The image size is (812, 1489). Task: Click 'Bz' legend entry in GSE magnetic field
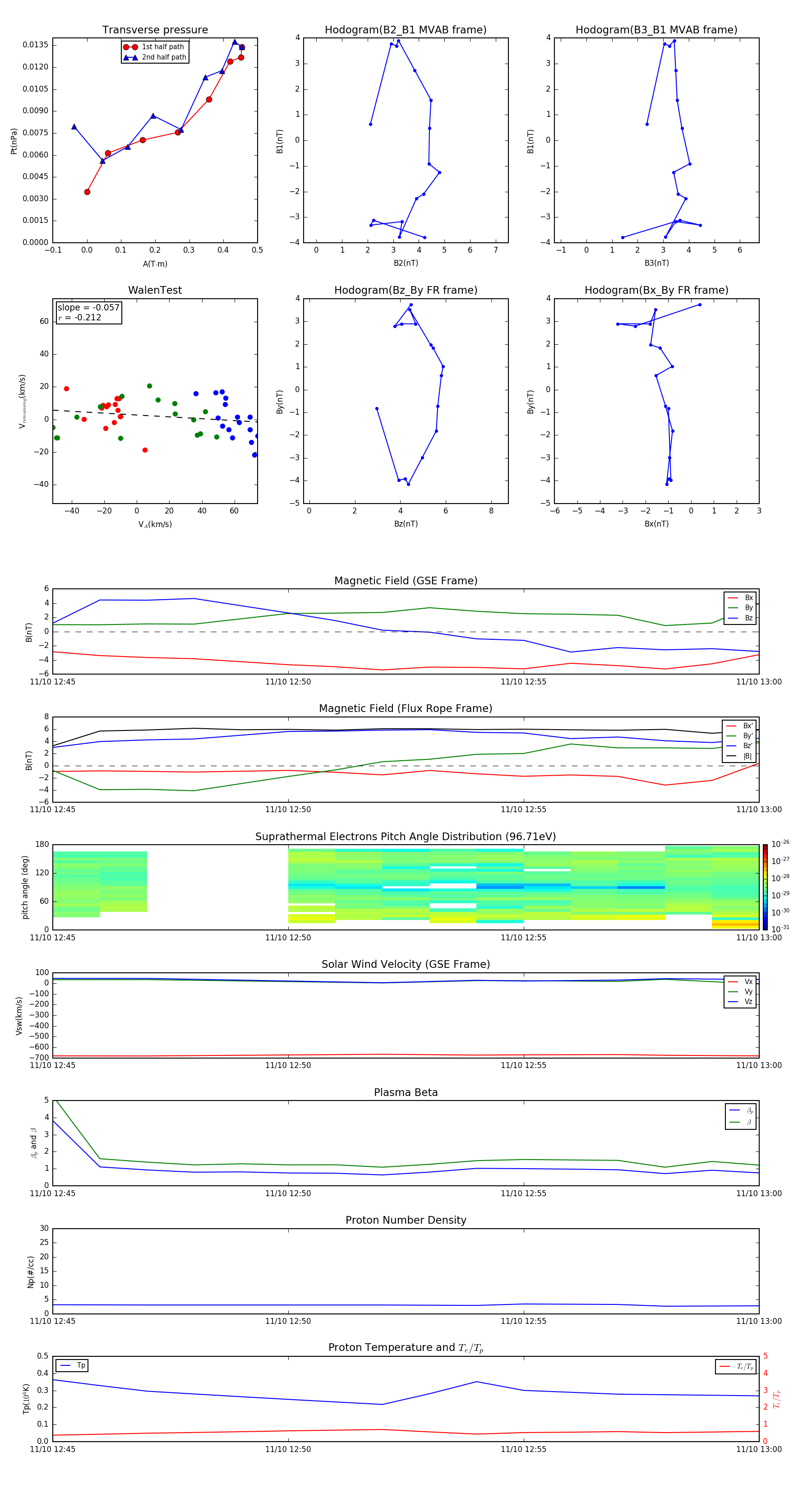[740, 618]
